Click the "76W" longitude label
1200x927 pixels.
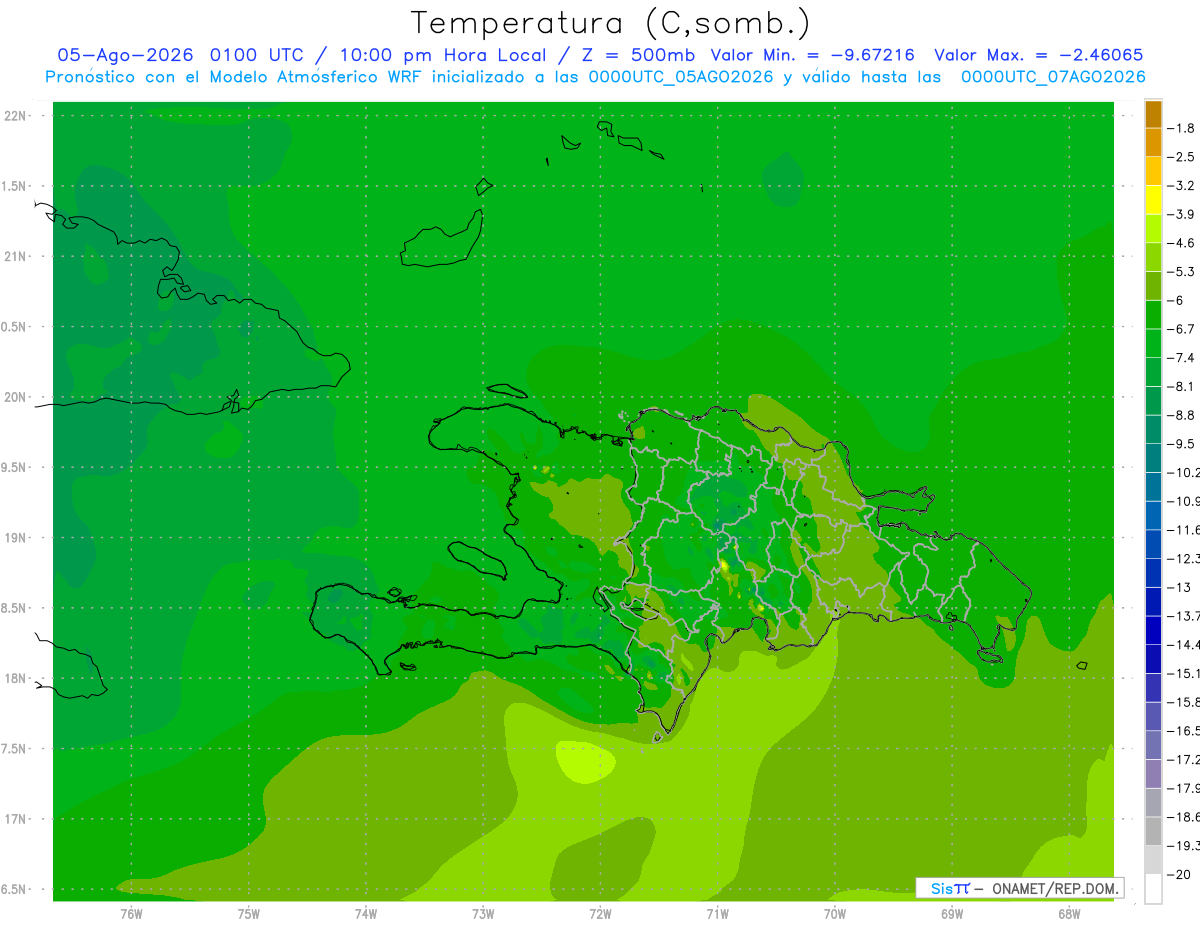(131, 913)
